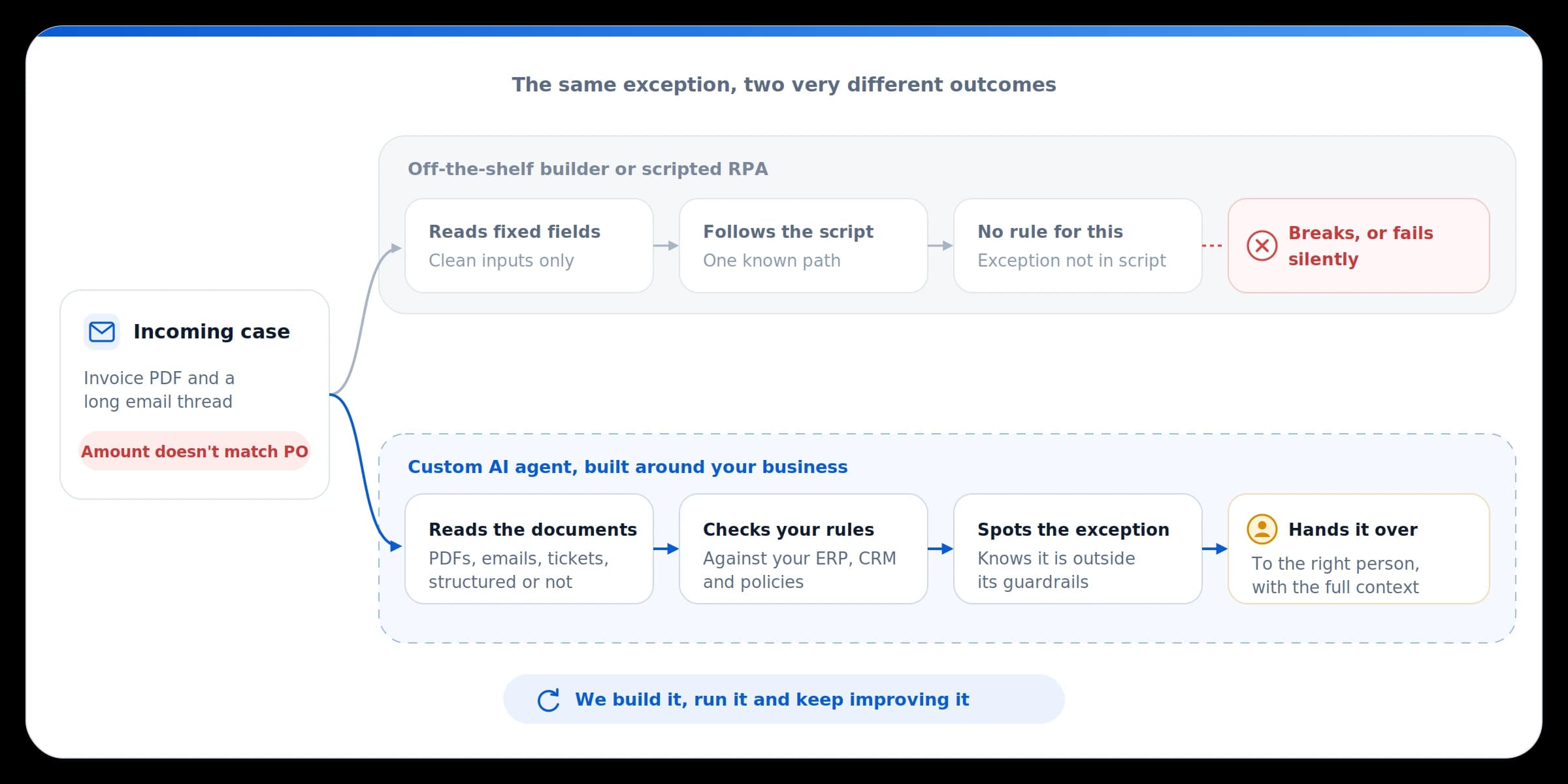Viewport: 1568px width, 784px height.
Task: Click the blue arrow between Checks your rules and Spots the exception
Action: pos(941,549)
